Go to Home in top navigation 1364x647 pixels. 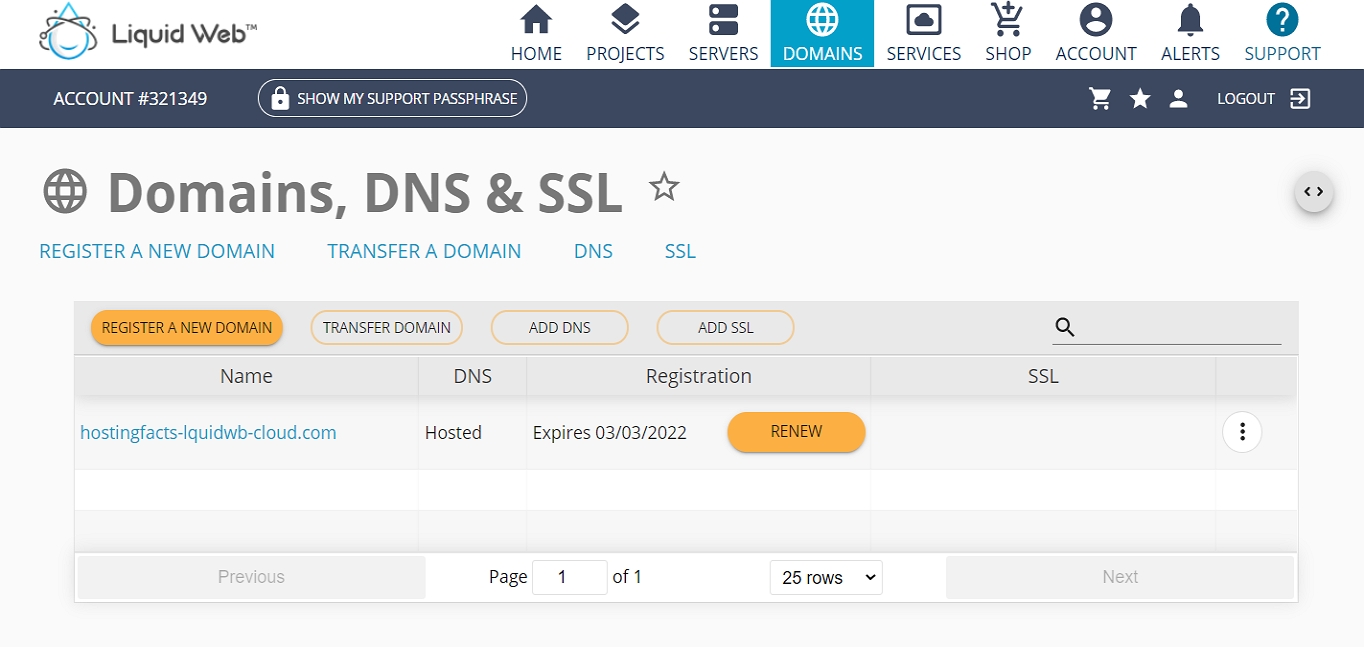pyautogui.click(x=536, y=34)
